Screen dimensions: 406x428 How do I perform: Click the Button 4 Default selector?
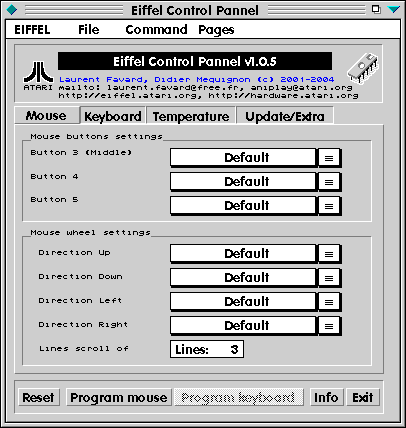click(243, 182)
